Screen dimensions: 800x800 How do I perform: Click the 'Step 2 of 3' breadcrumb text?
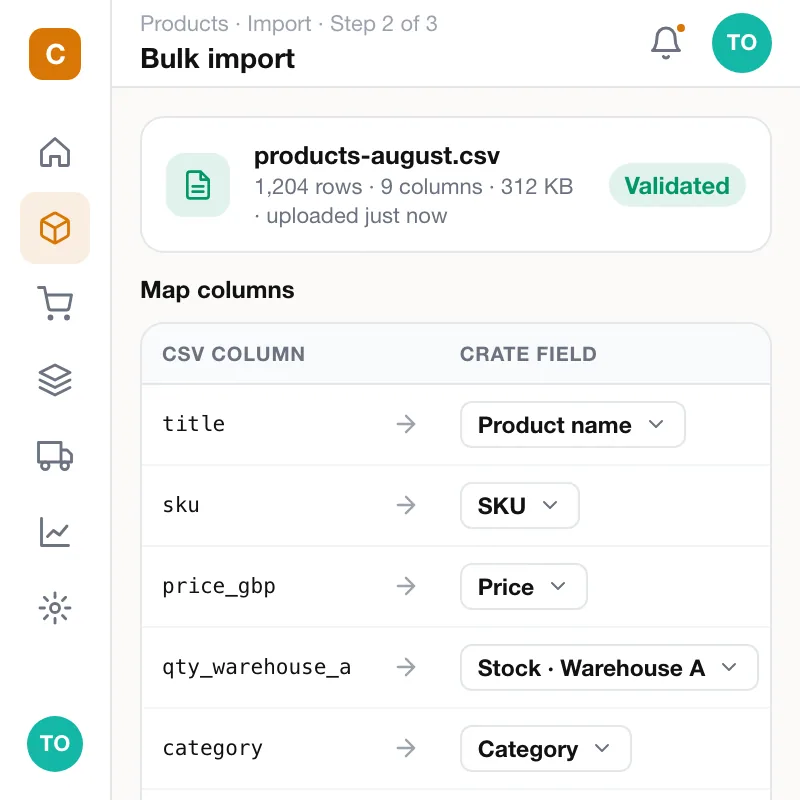coord(384,24)
